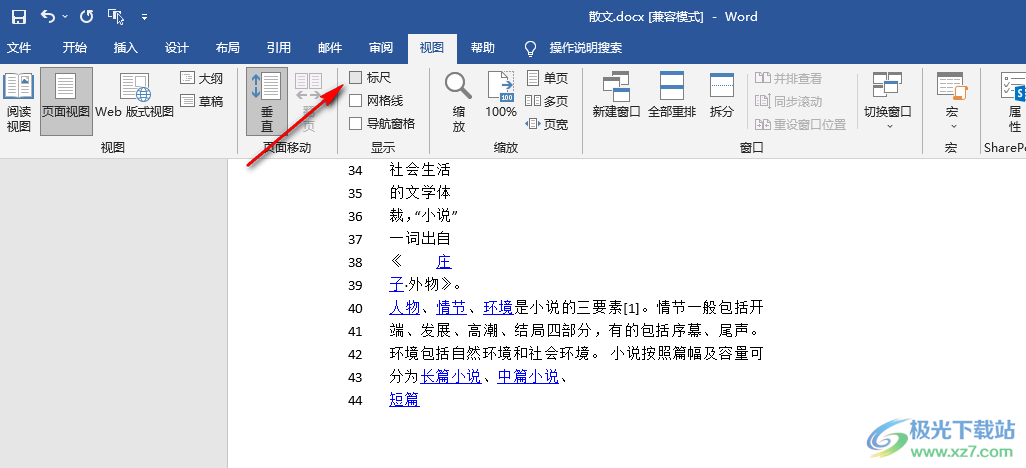
Task: Choose 单页 one page zoom
Action: (x=547, y=79)
